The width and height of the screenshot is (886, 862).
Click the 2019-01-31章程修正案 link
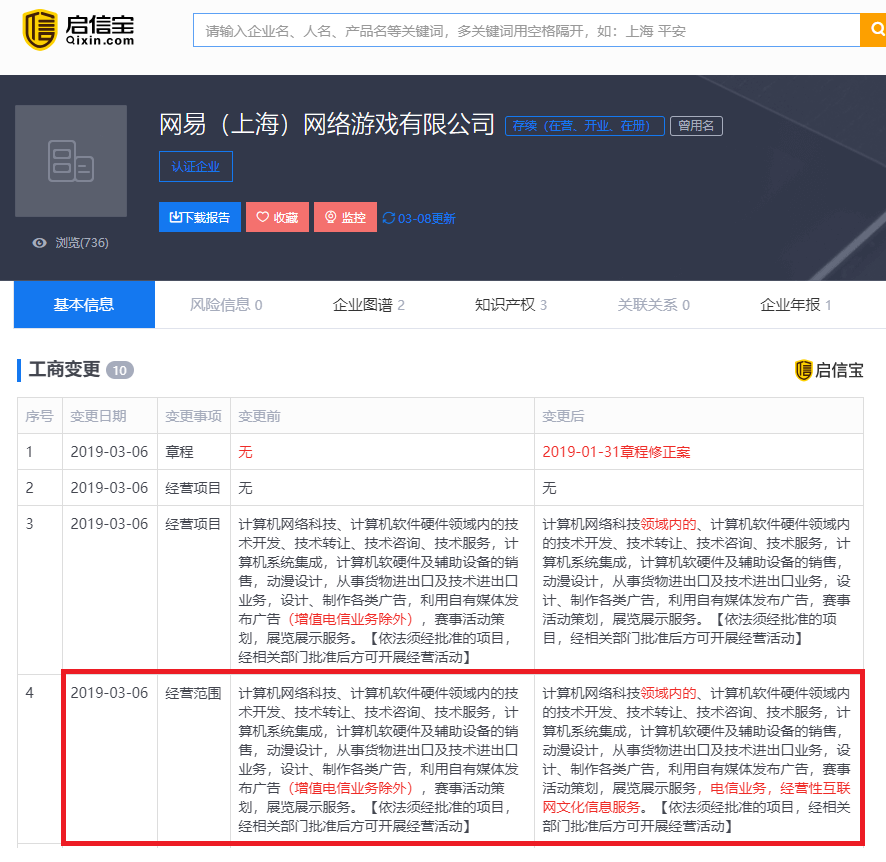[x=616, y=452]
